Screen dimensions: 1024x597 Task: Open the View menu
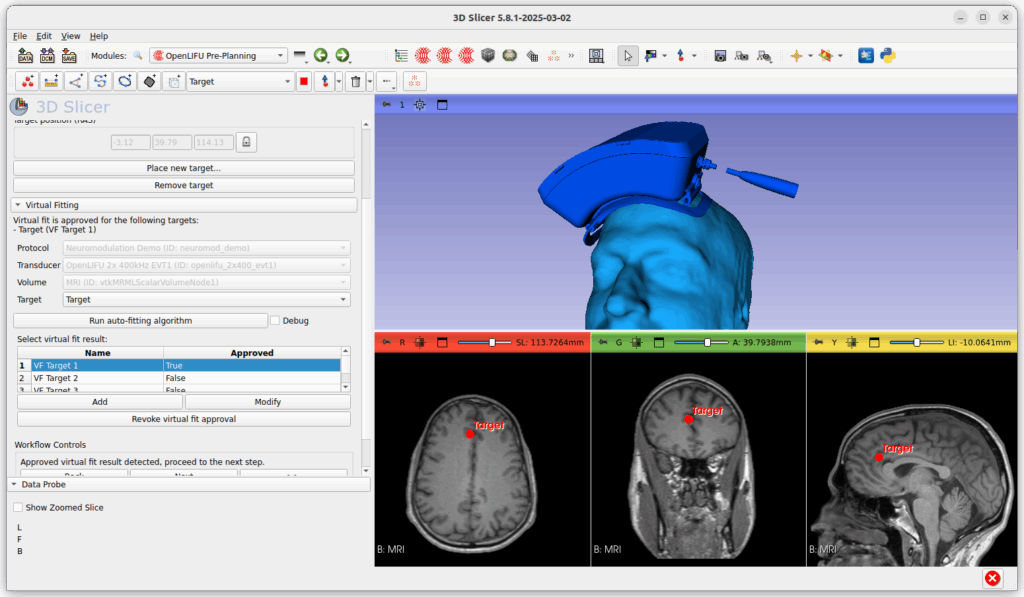tap(71, 36)
